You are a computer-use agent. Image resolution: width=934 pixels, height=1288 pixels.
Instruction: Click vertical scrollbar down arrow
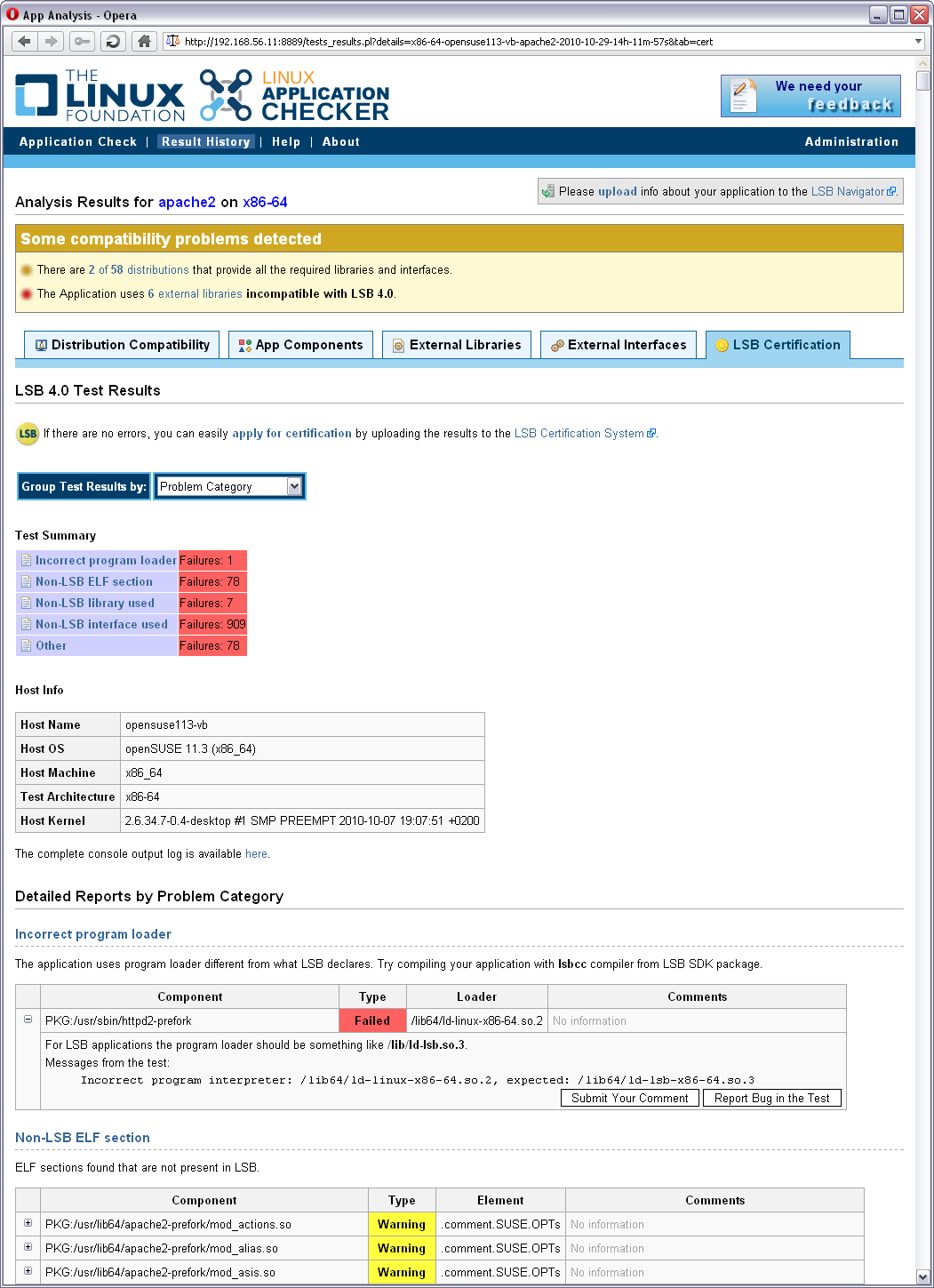(923, 1277)
